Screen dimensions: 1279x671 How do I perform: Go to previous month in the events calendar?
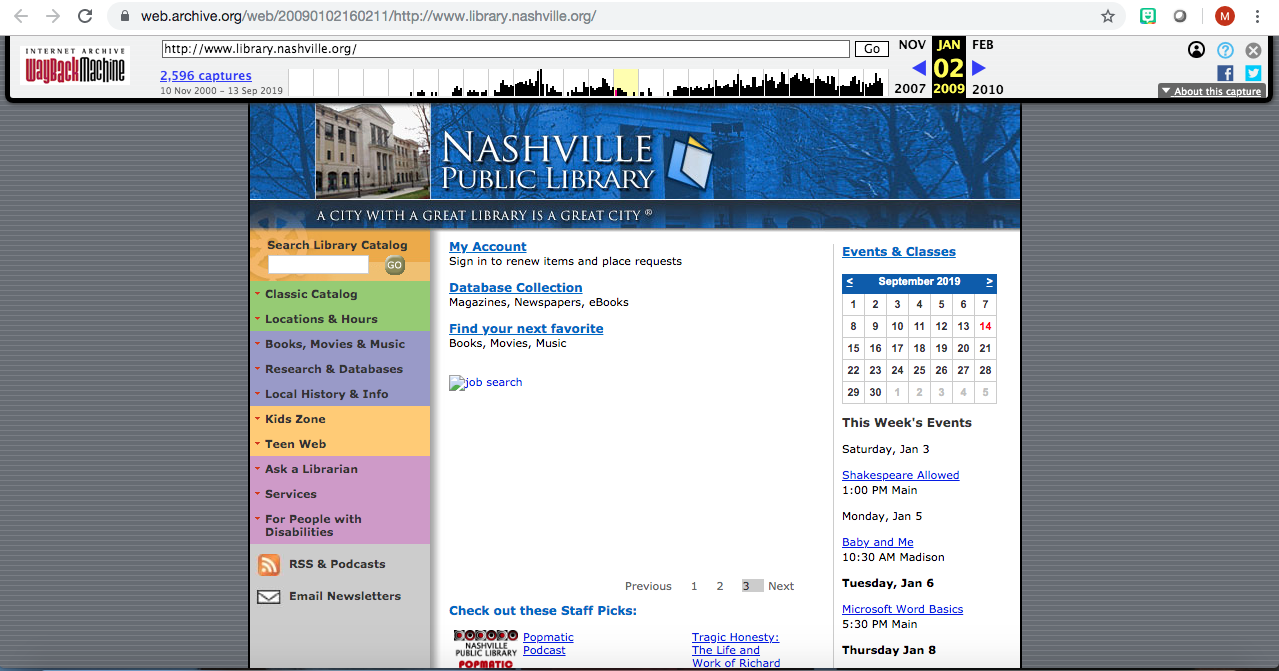click(x=850, y=282)
